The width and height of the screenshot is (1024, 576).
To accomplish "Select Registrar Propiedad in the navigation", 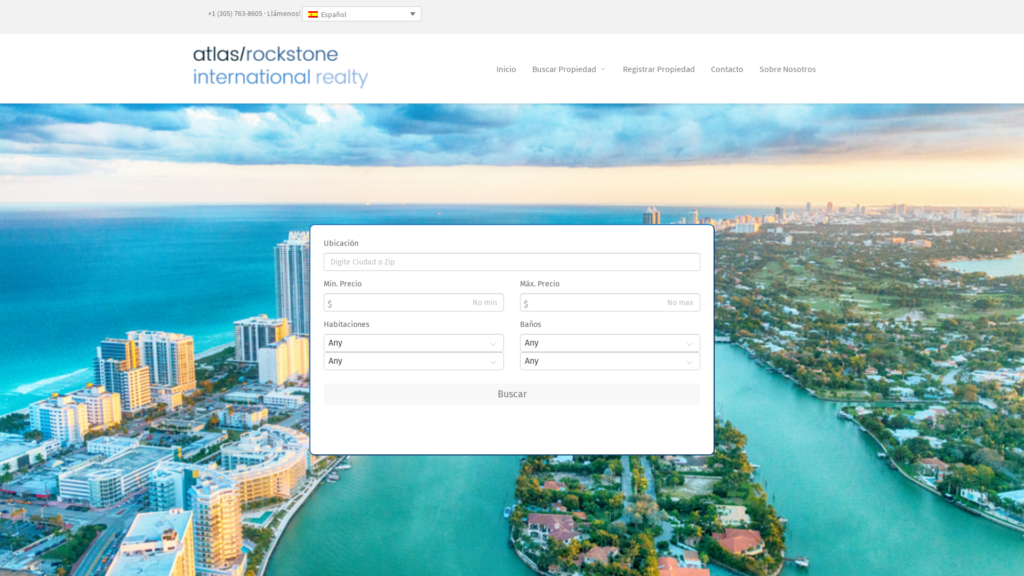I will [658, 69].
